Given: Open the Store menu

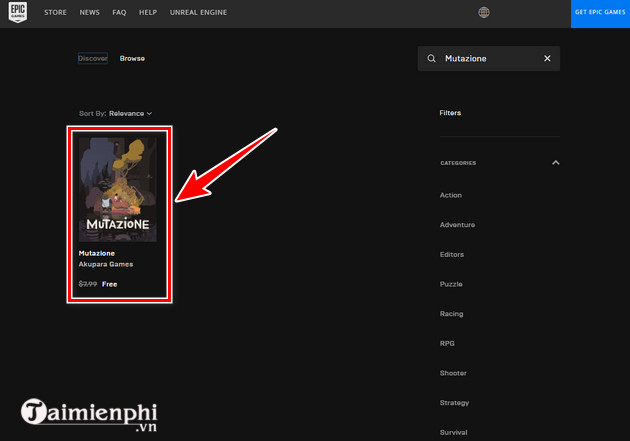Looking at the screenshot, I should [55, 12].
